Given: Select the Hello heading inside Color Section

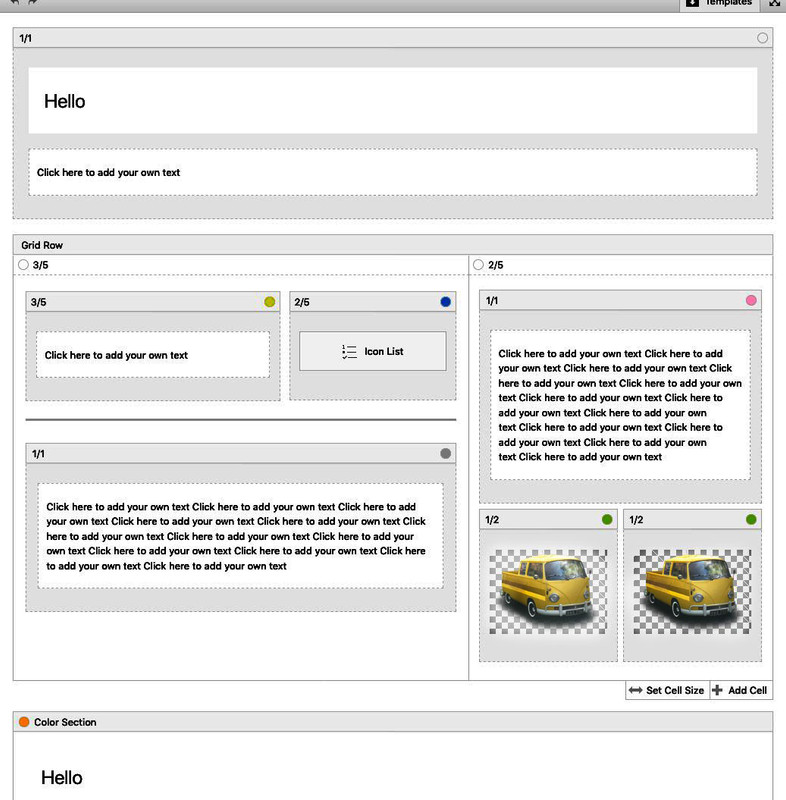Looking at the screenshot, I should coord(62,778).
